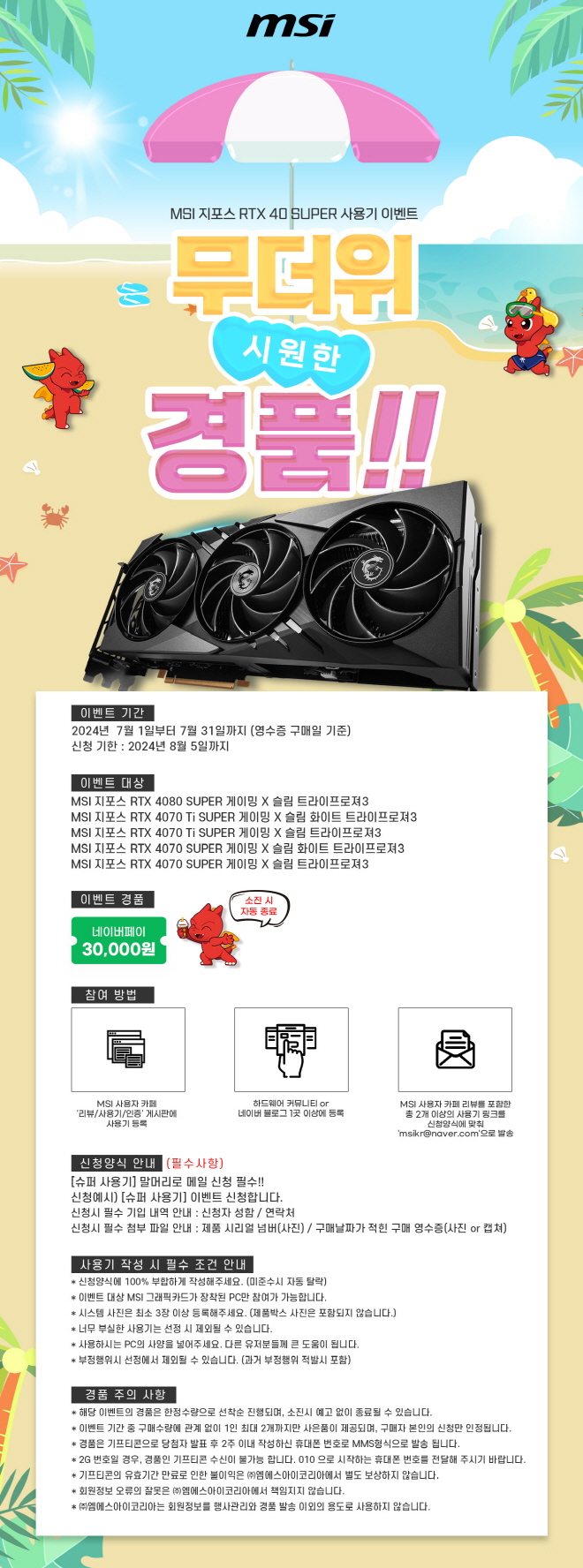The height and width of the screenshot is (1568, 583).
Task: Click the 이벤트 기간 section header
Action: 112,712
